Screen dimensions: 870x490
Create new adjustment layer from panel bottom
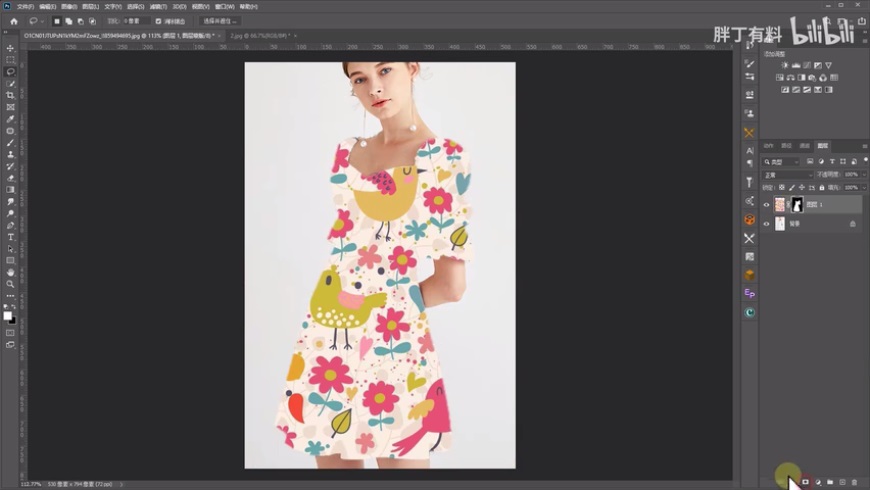click(818, 482)
